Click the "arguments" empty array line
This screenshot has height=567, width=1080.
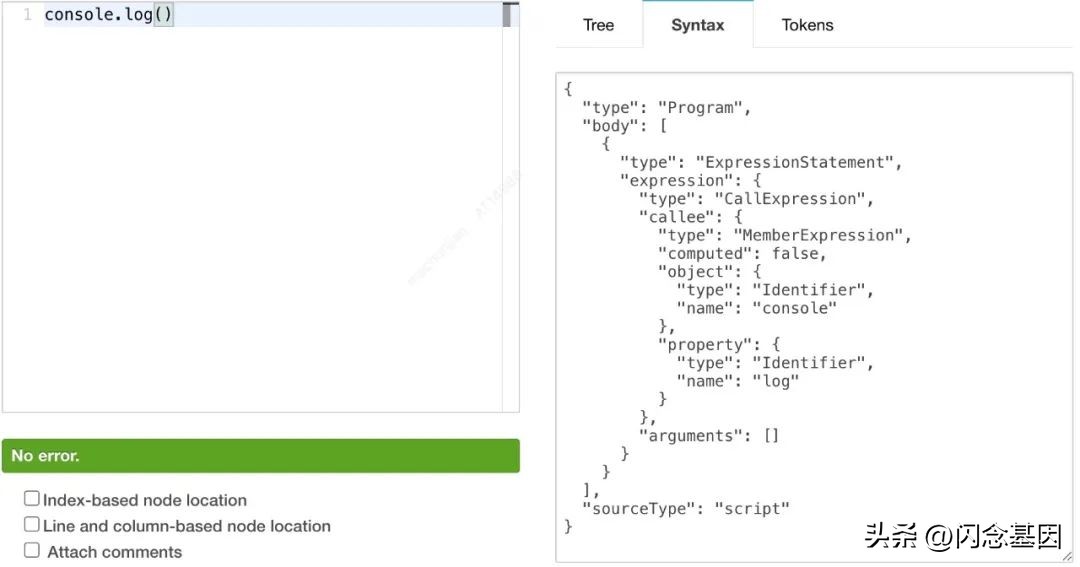click(709, 435)
